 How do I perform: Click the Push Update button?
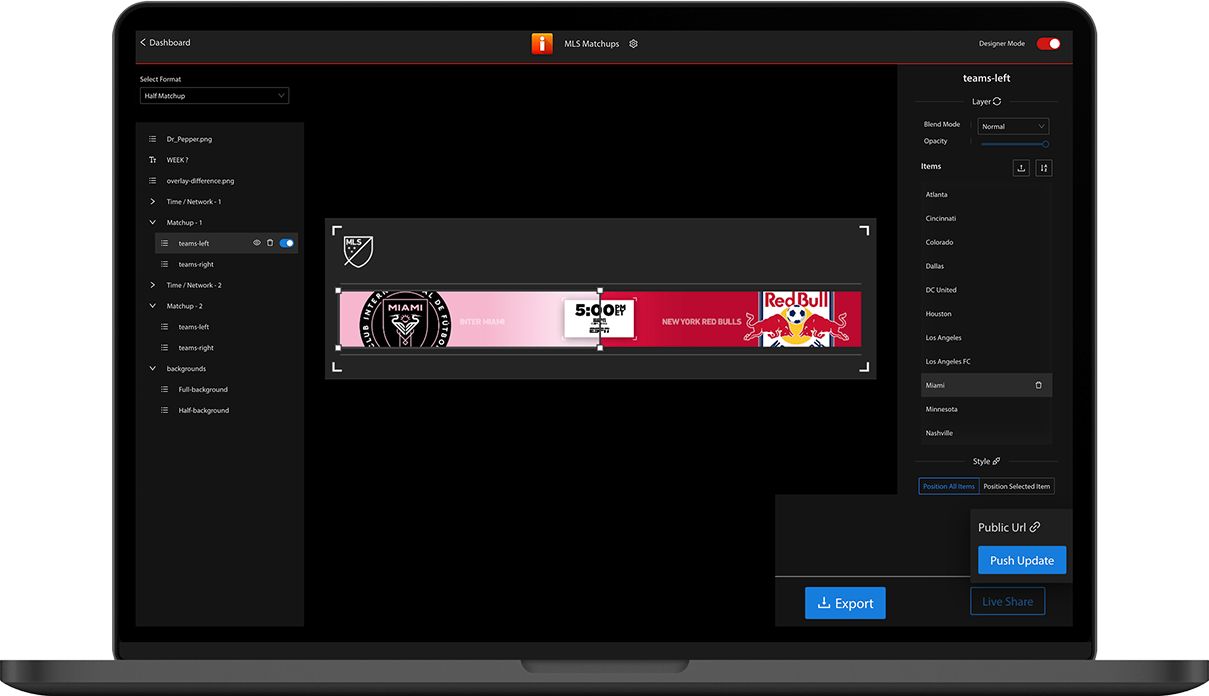tap(1022, 560)
